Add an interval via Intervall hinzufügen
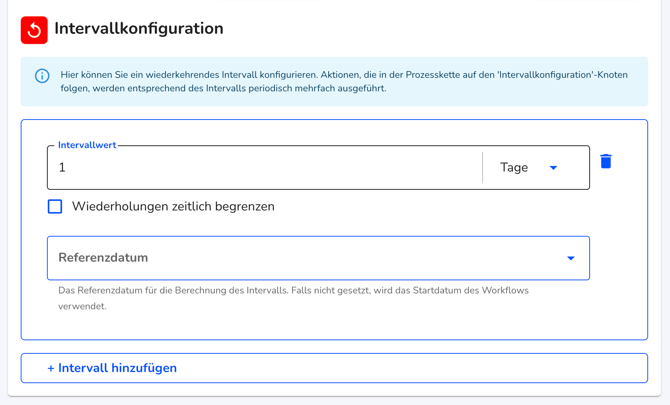The image size is (670, 405). click(x=334, y=368)
